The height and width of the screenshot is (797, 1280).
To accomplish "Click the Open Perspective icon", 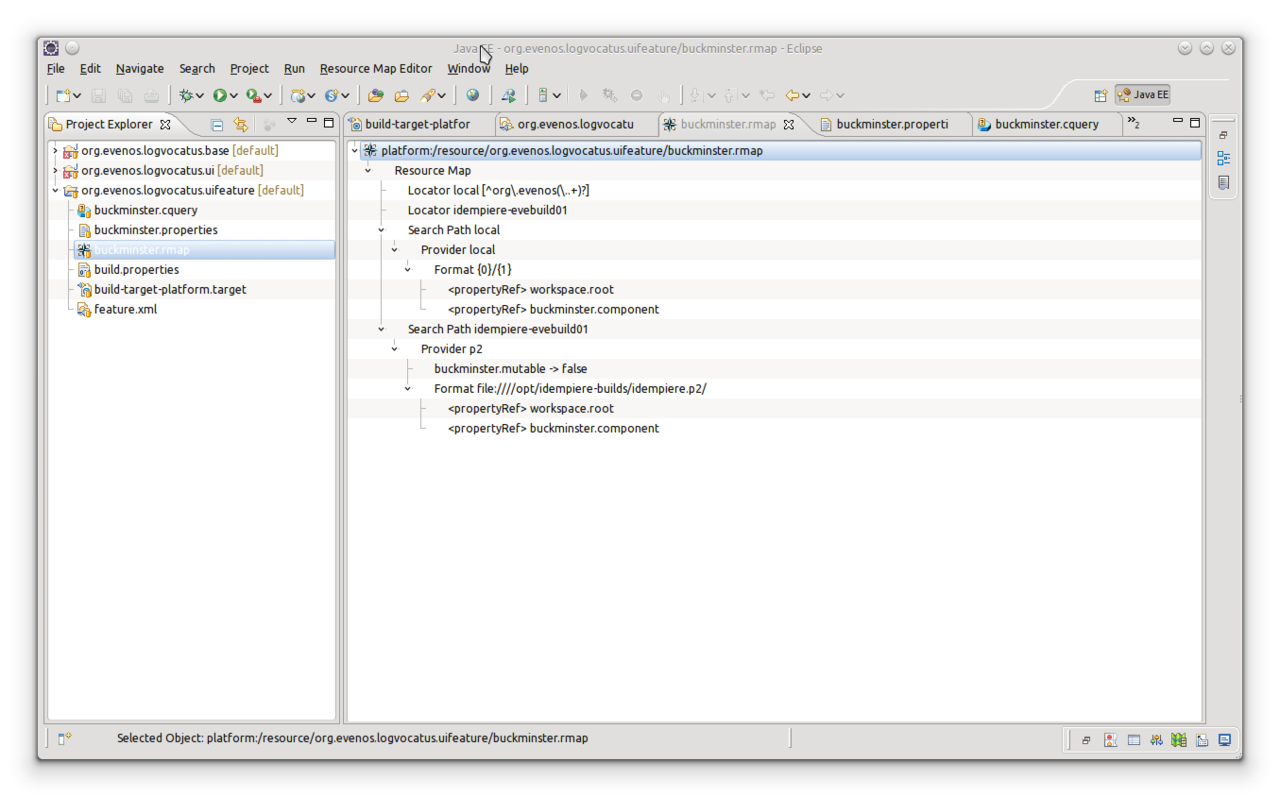I will [x=1100, y=95].
